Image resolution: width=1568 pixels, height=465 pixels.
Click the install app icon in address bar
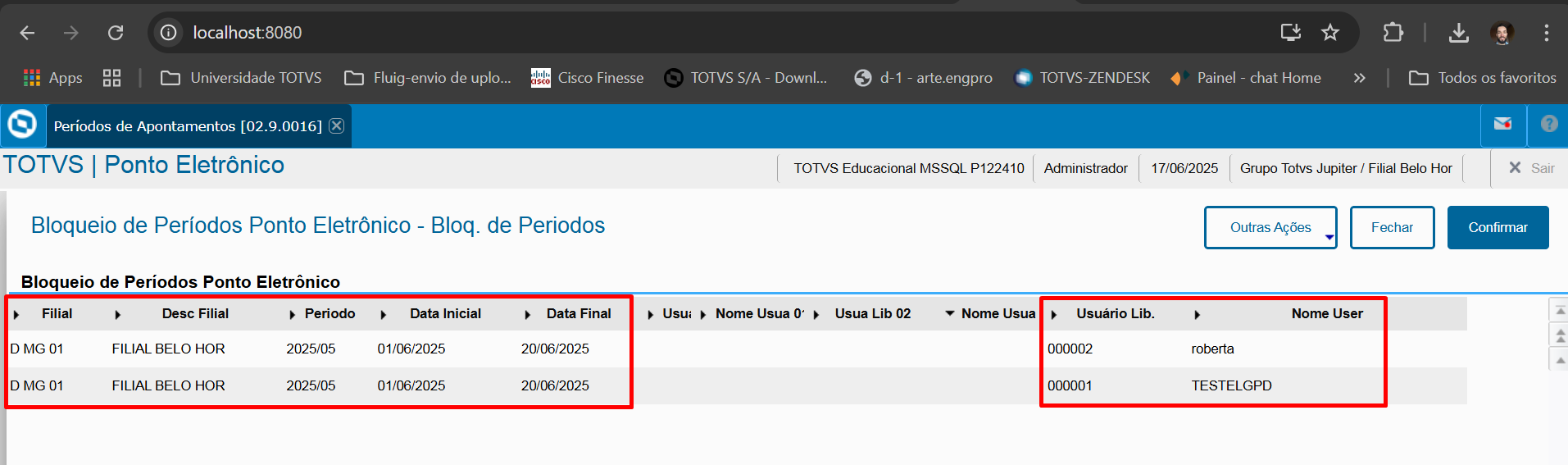(1291, 33)
